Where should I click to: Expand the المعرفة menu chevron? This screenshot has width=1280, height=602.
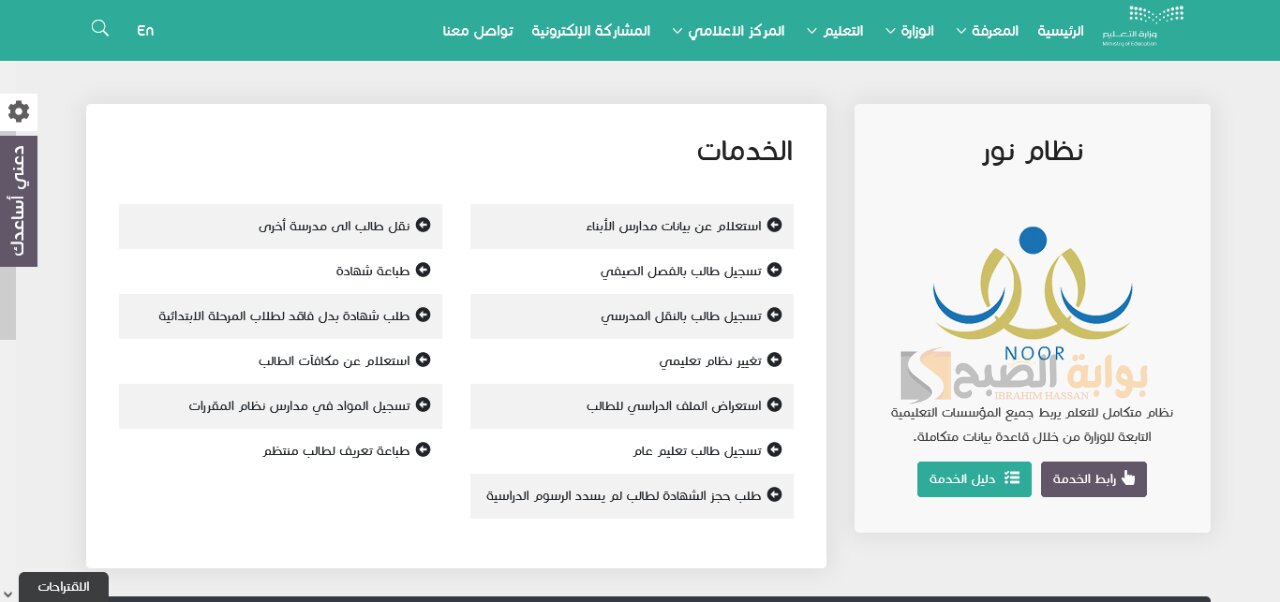pos(961,31)
